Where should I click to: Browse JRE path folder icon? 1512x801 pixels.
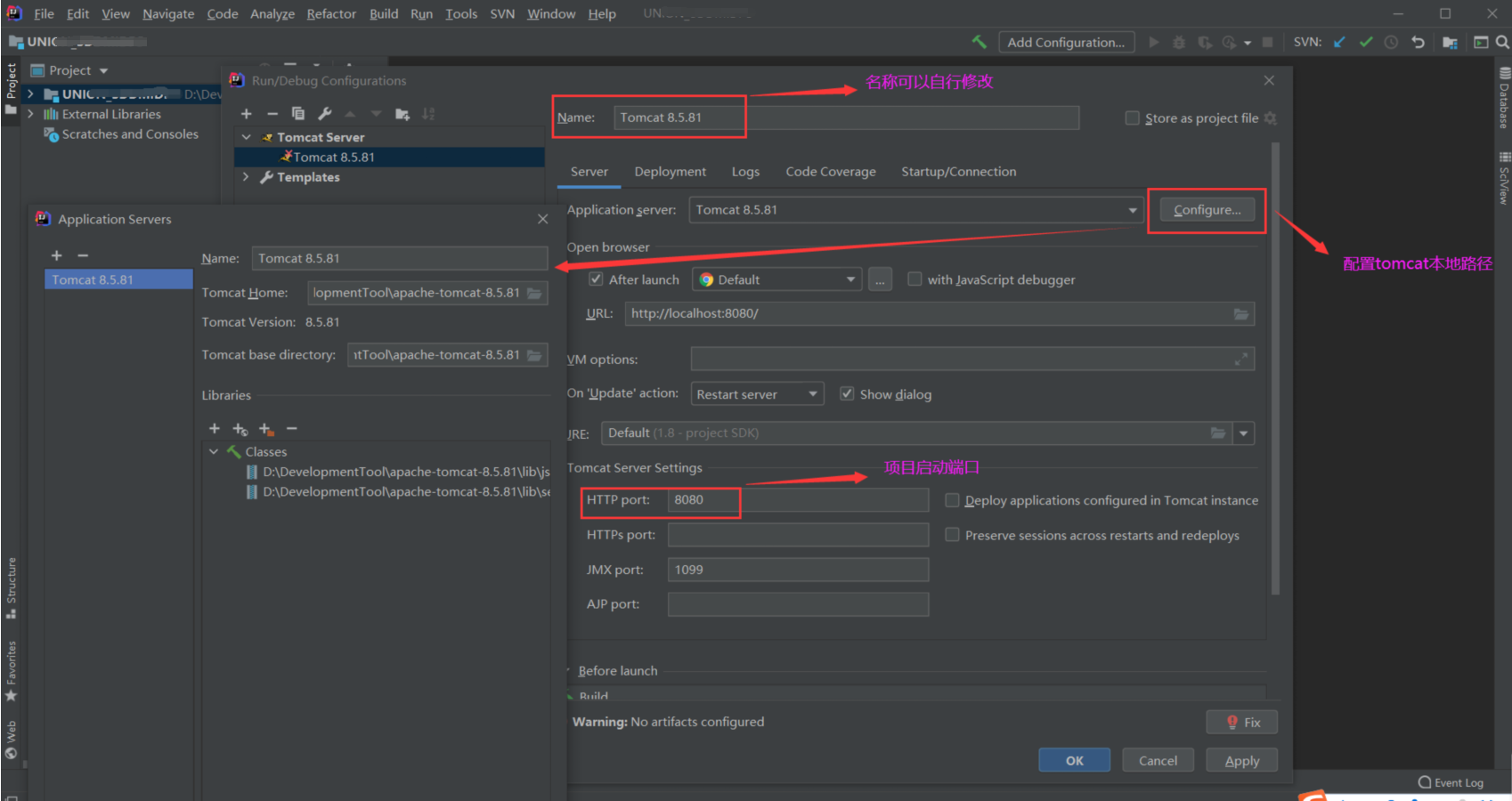pos(1218,433)
